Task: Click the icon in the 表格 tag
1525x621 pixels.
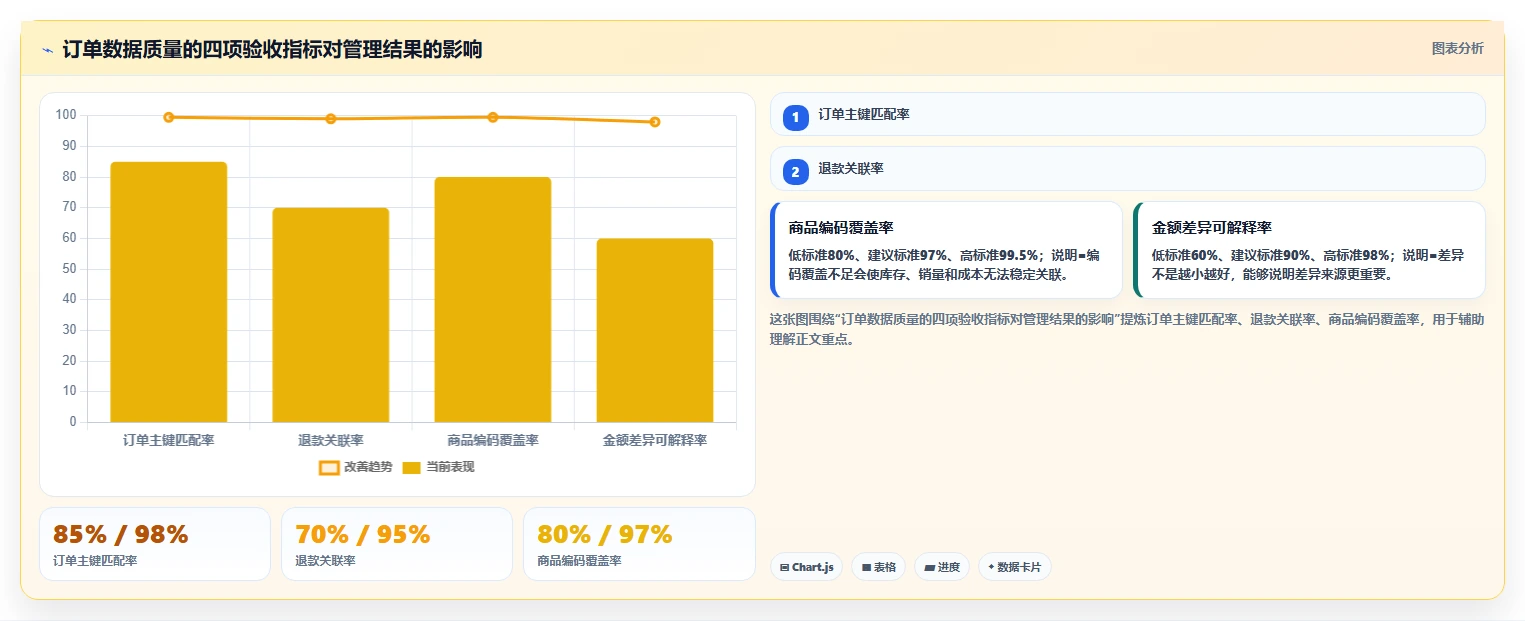Action: tap(866, 568)
